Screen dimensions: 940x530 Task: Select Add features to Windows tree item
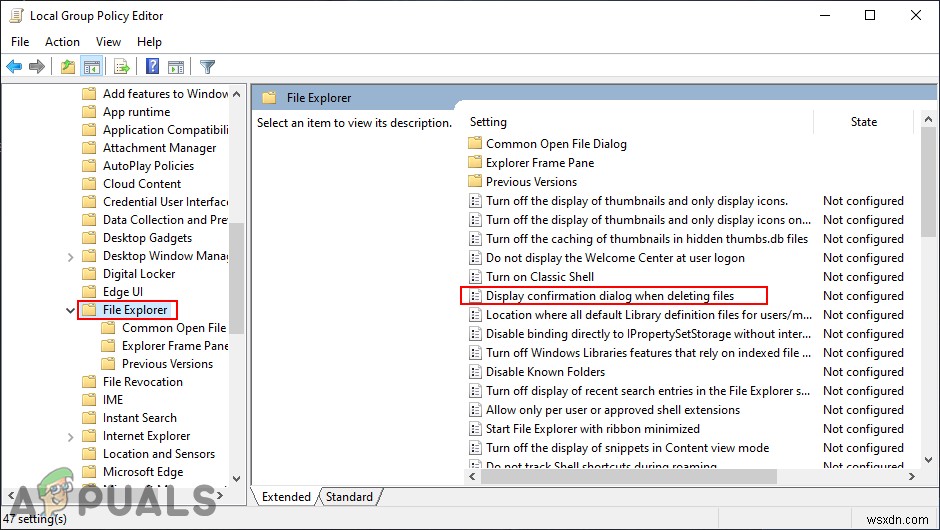pos(165,94)
